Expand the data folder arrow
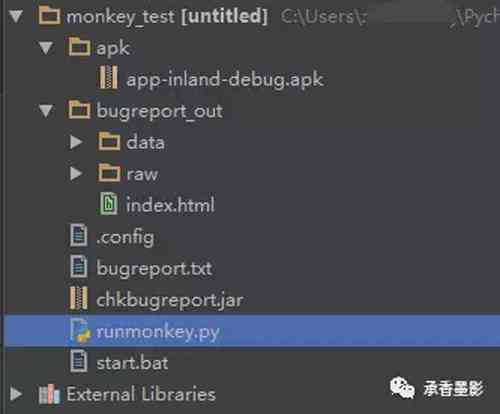The width and height of the screenshot is (500, 414). (x=76, y=142)
